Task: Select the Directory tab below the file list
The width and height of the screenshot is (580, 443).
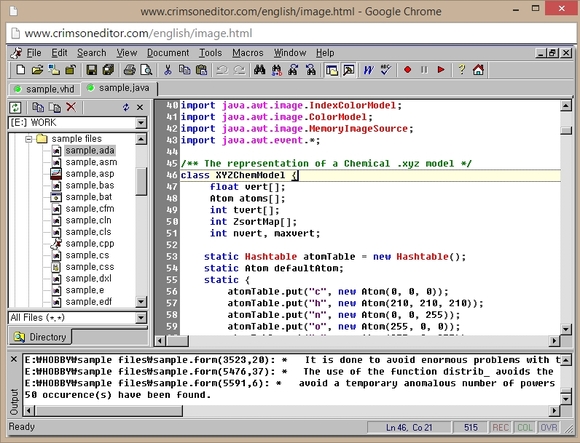Action: tap(40, 337)
